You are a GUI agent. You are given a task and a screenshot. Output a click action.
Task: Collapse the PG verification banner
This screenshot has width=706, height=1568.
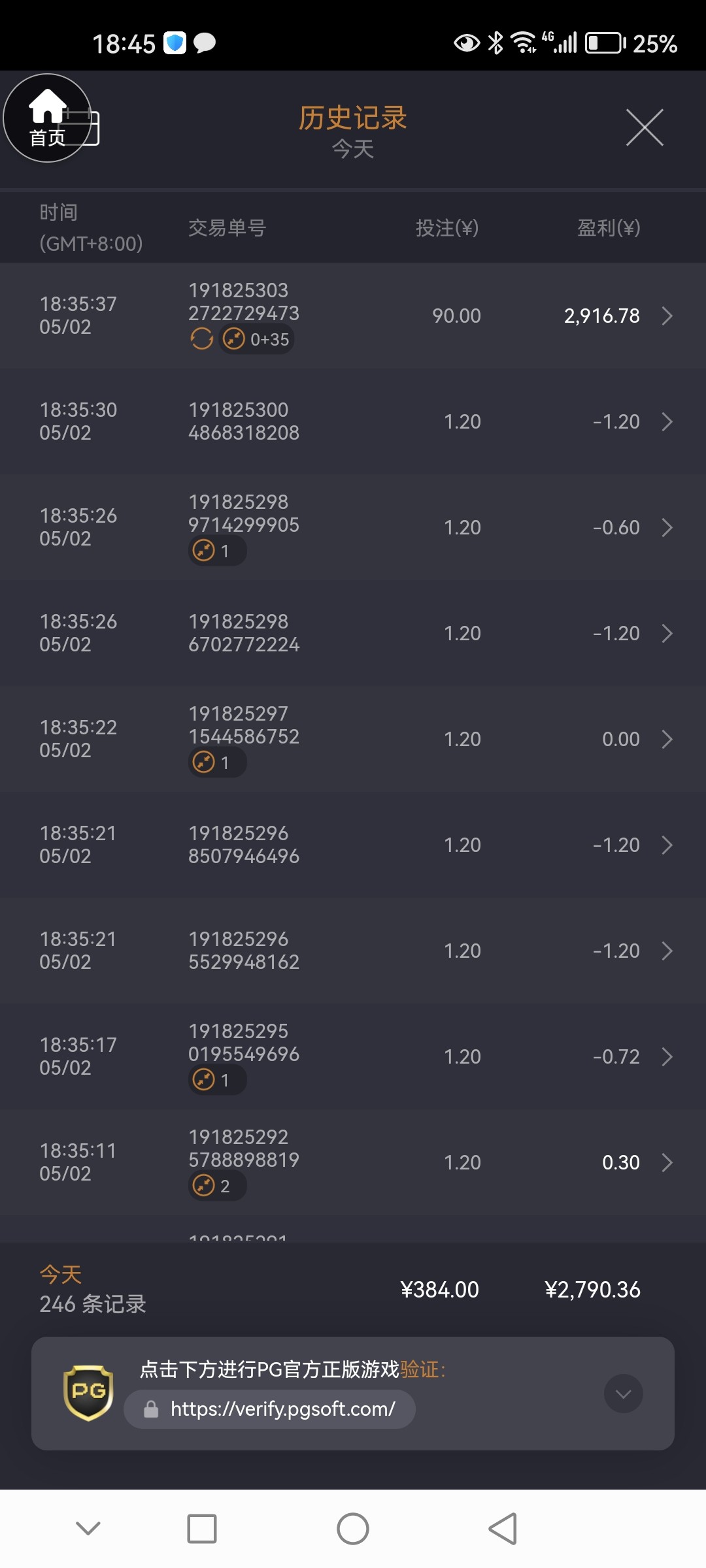click(x=623, y=1394)
